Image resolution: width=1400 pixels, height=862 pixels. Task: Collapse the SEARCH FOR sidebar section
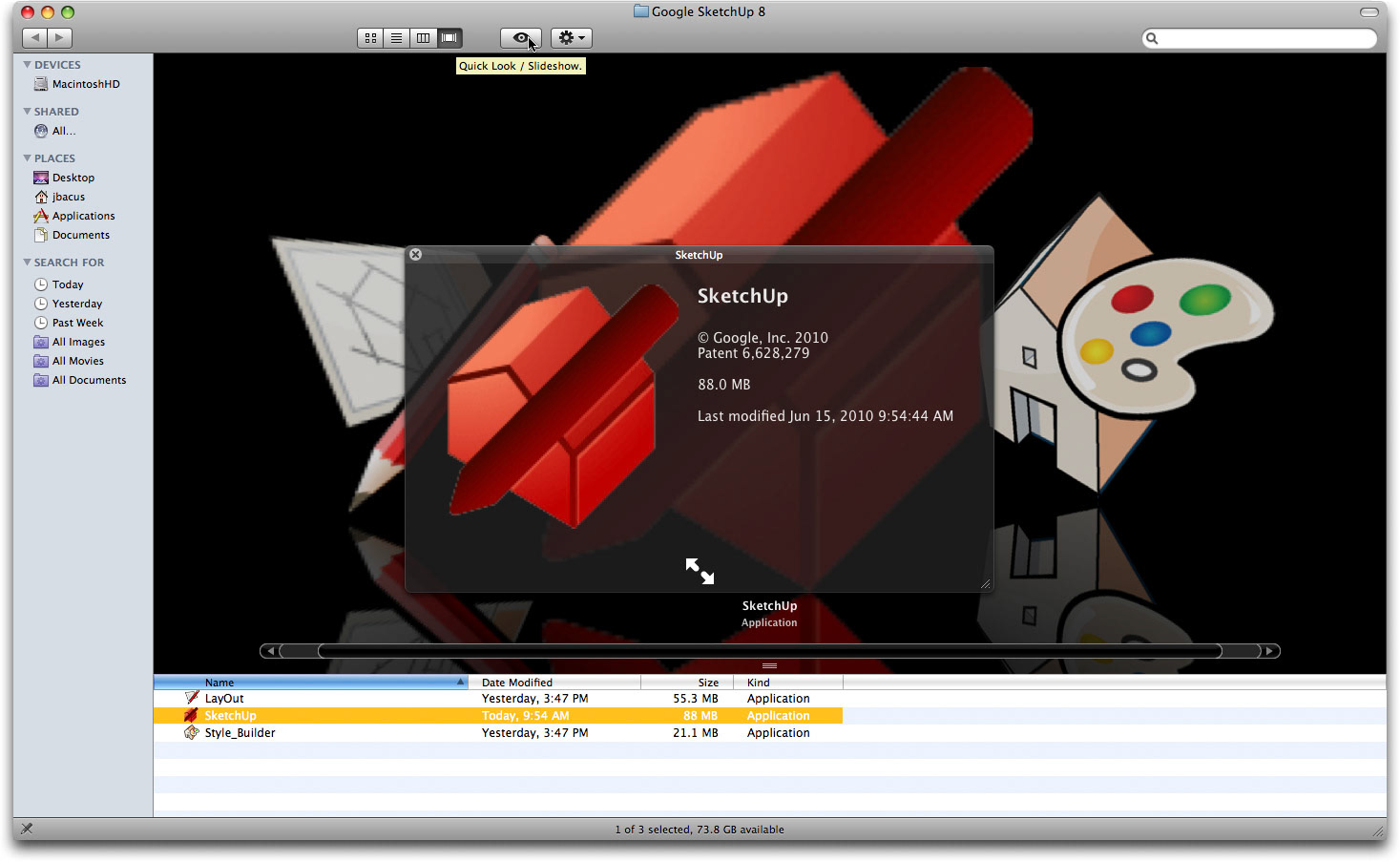click(x=27, y=263)
